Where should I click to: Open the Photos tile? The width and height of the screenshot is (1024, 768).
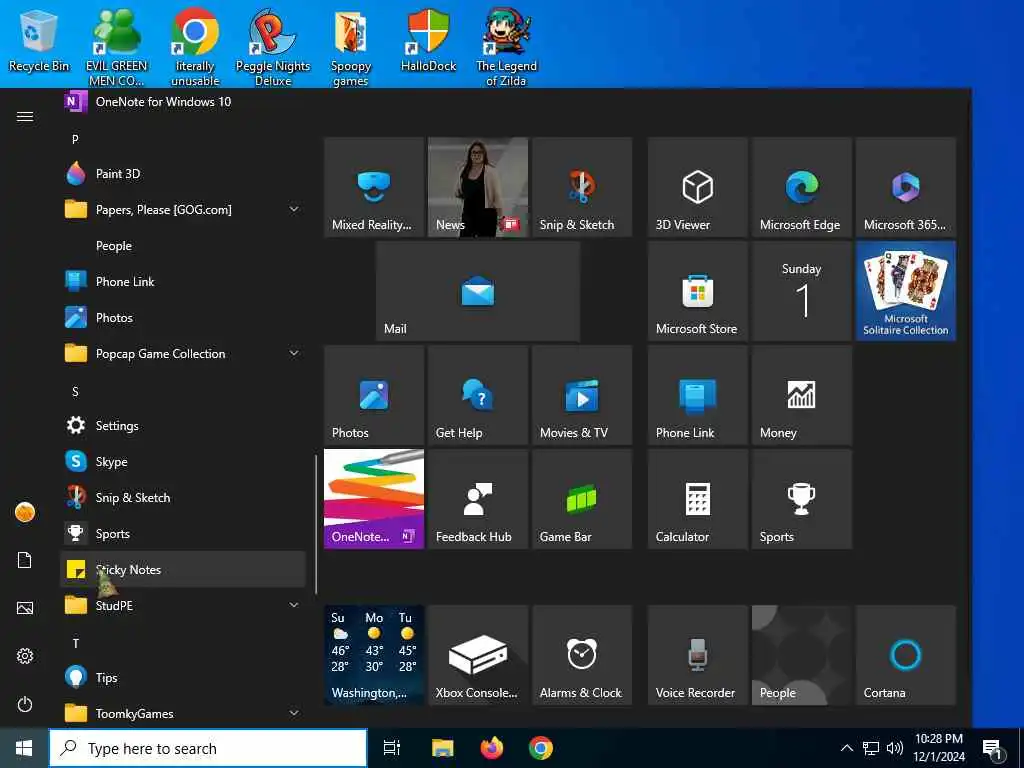374,395
